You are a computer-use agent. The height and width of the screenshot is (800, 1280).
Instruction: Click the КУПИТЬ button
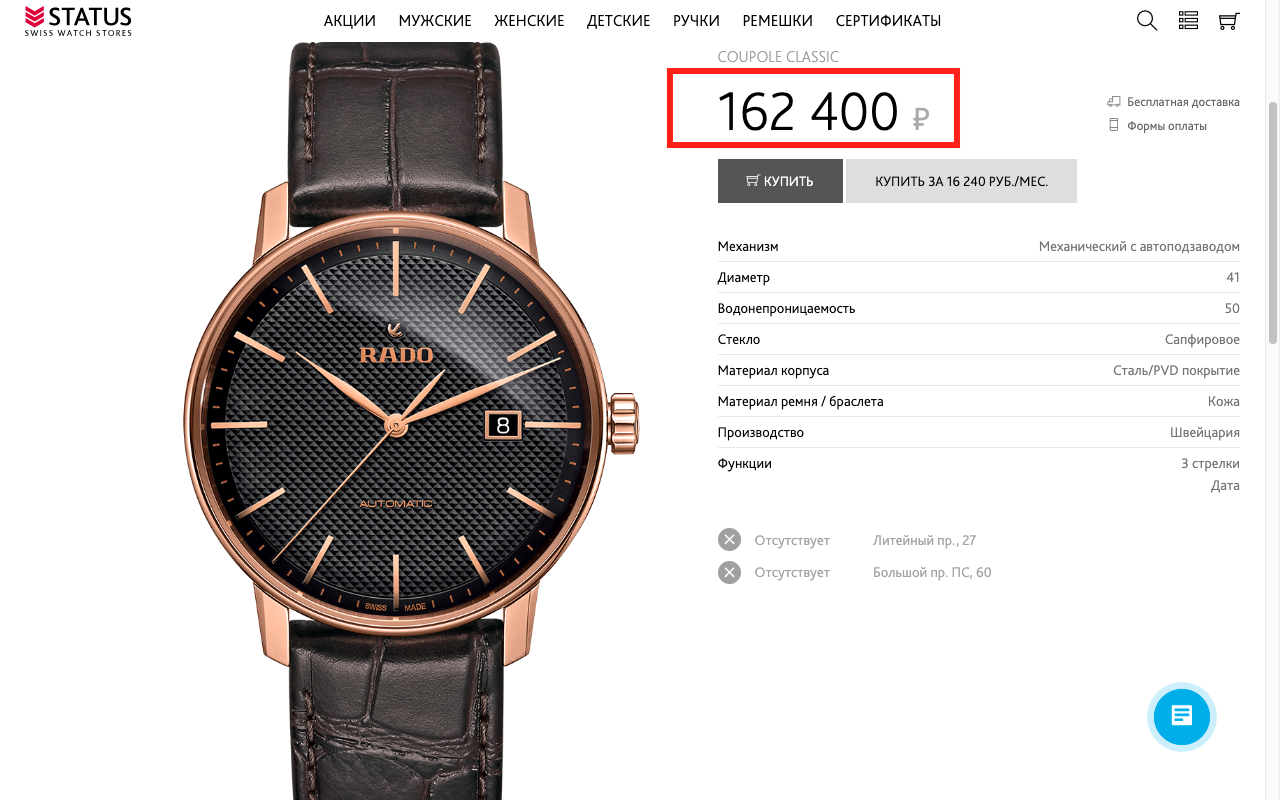[780, 181]
